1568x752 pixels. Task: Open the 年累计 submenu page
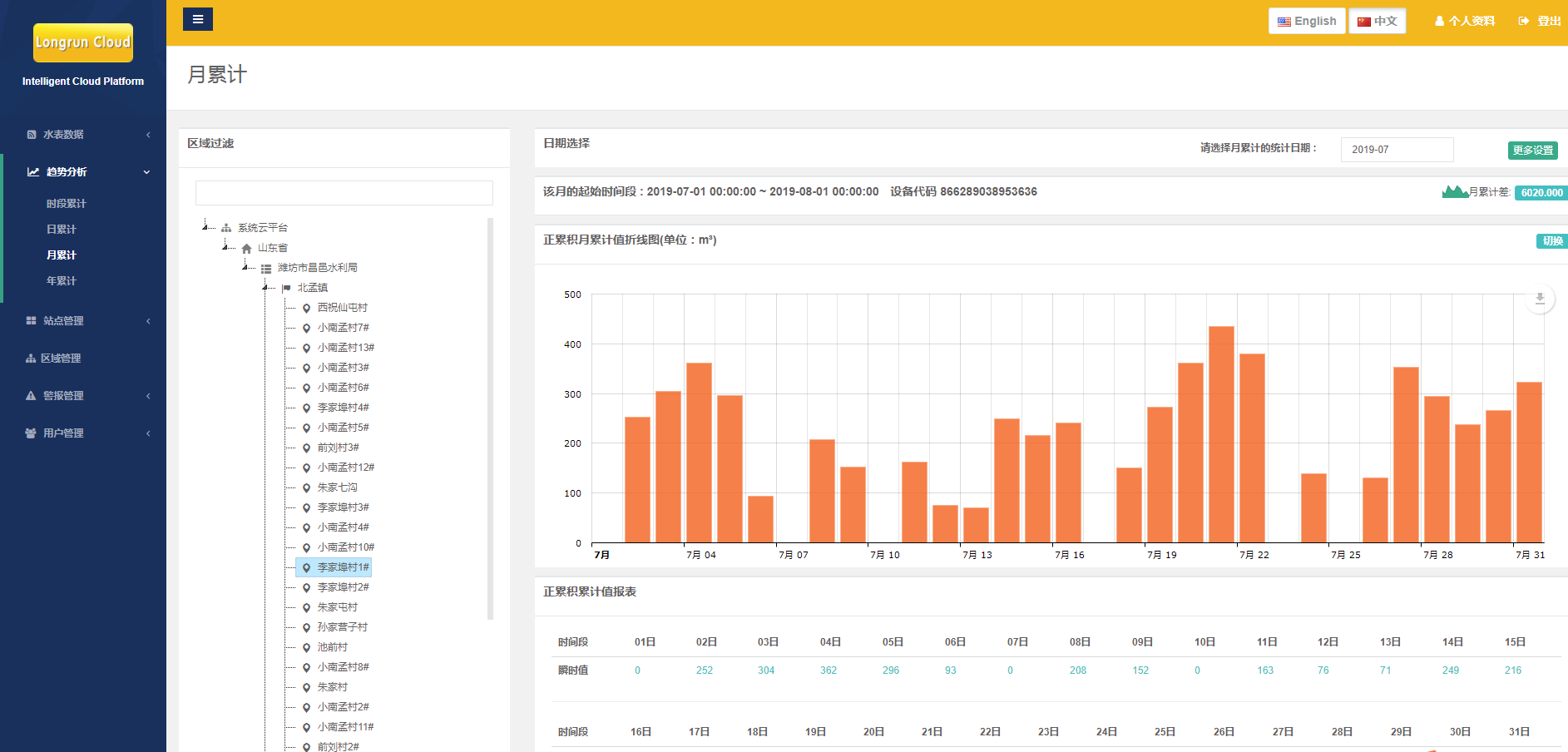[x=62, y=281]
